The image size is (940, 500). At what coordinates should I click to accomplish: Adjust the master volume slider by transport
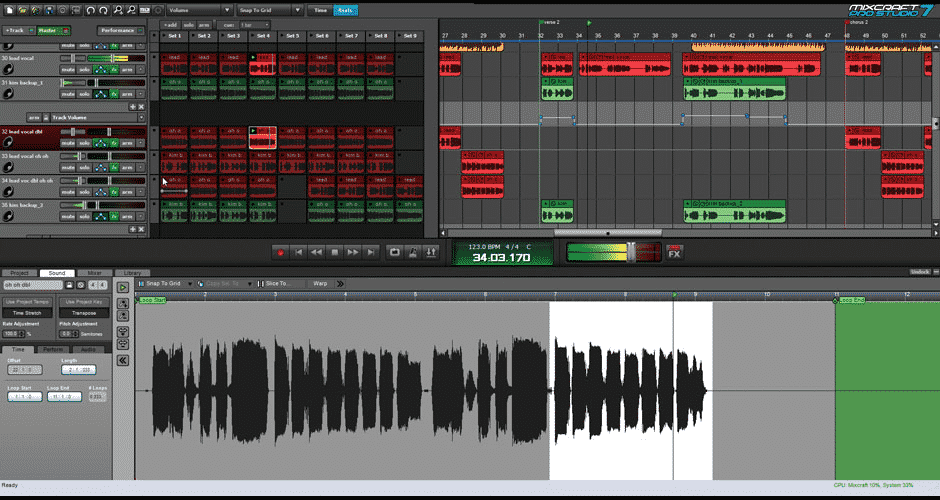pos(630,252)
